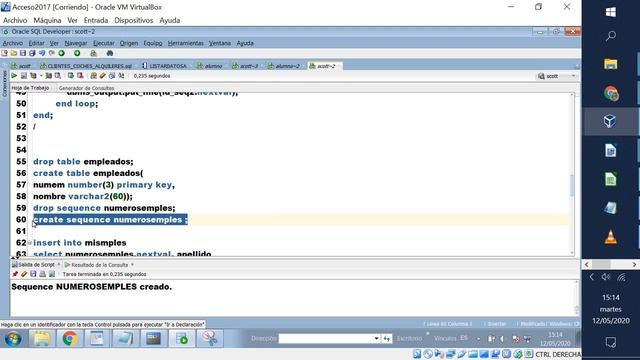Open the Herramientas menu in SQL Developer
This screenshot has height=360, width=640.
[x=185, y=43]
